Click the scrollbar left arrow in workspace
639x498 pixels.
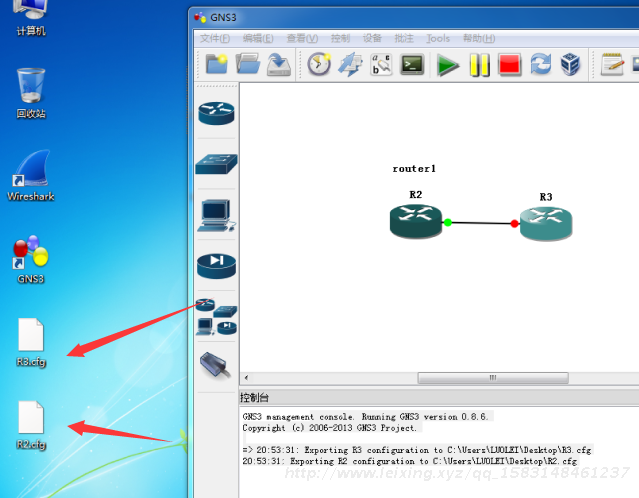[x=246, y=378]
